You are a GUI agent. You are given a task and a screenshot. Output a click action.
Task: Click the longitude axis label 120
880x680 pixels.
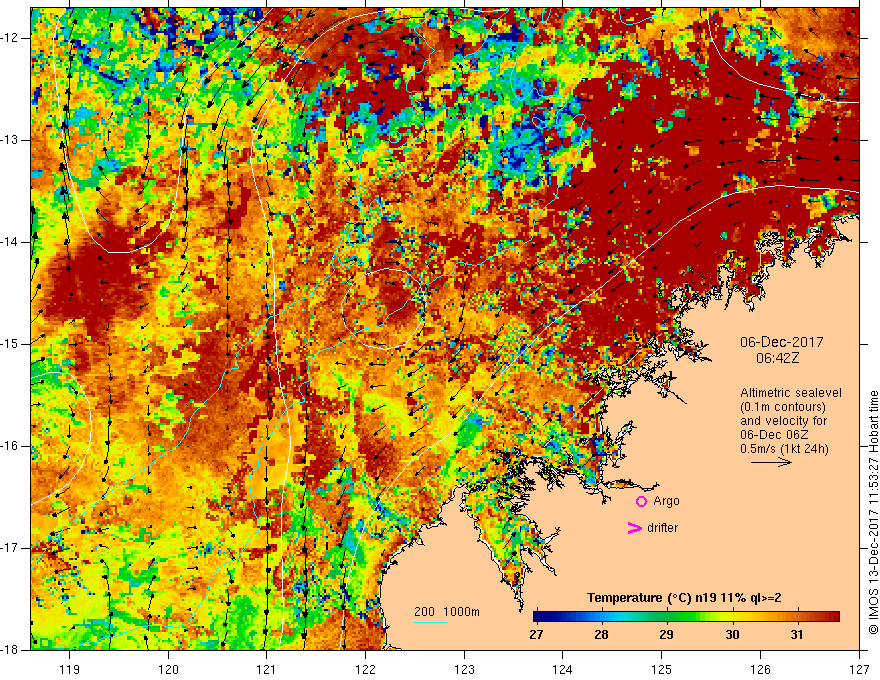click(x=168, y=670)
